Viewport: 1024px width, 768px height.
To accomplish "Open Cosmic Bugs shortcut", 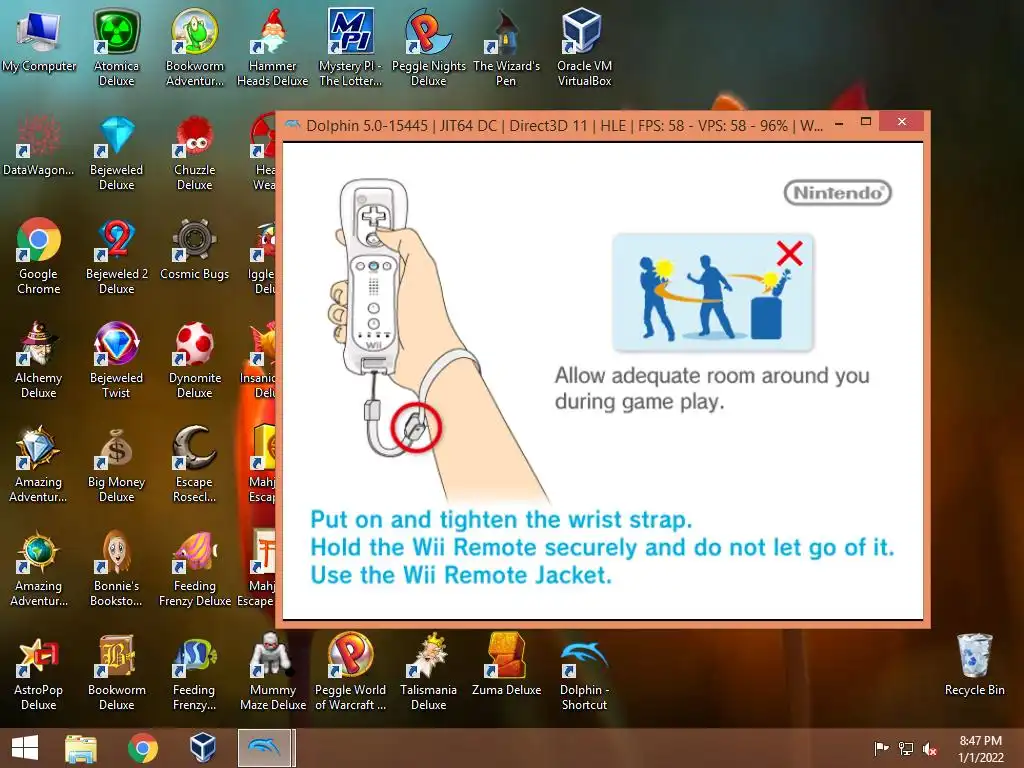I will [x=195, y=249].
